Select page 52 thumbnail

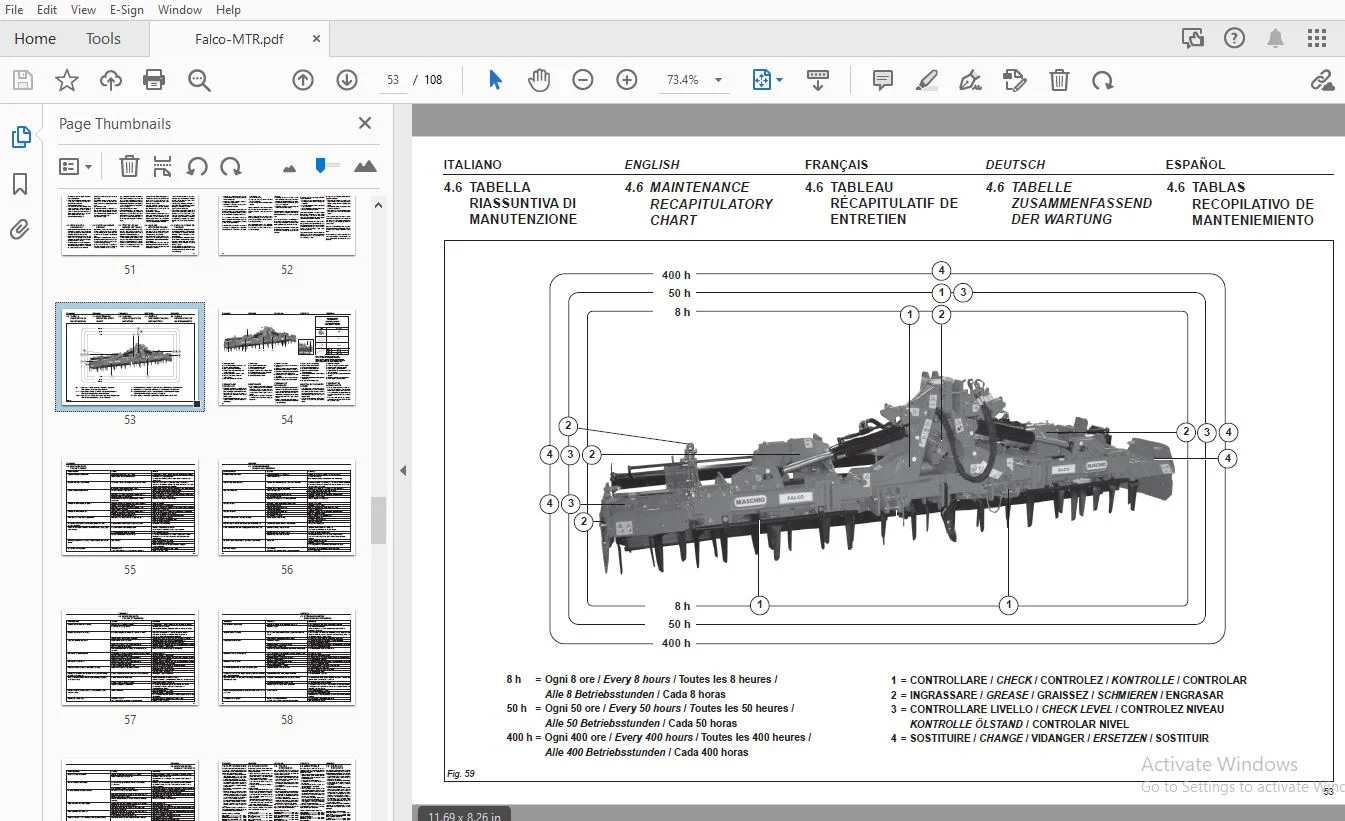click(287, 225)
